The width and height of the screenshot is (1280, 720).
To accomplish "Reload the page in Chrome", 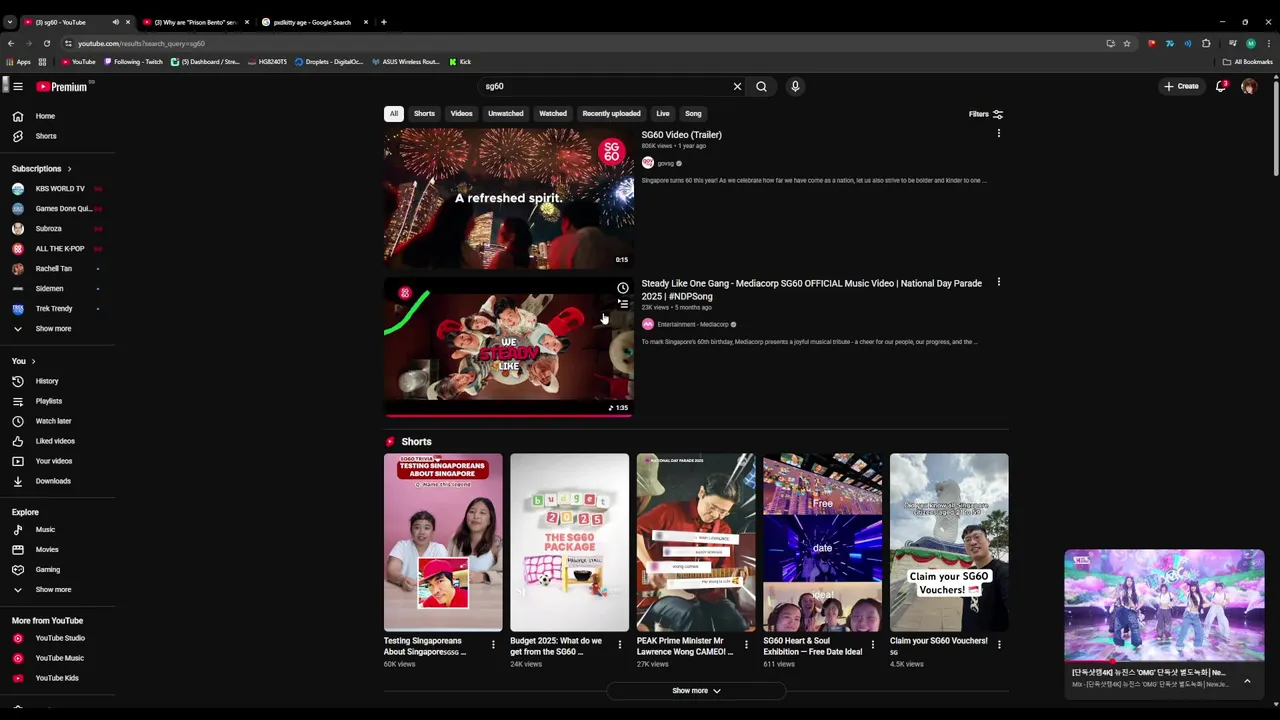I will [x=46, y=43].
